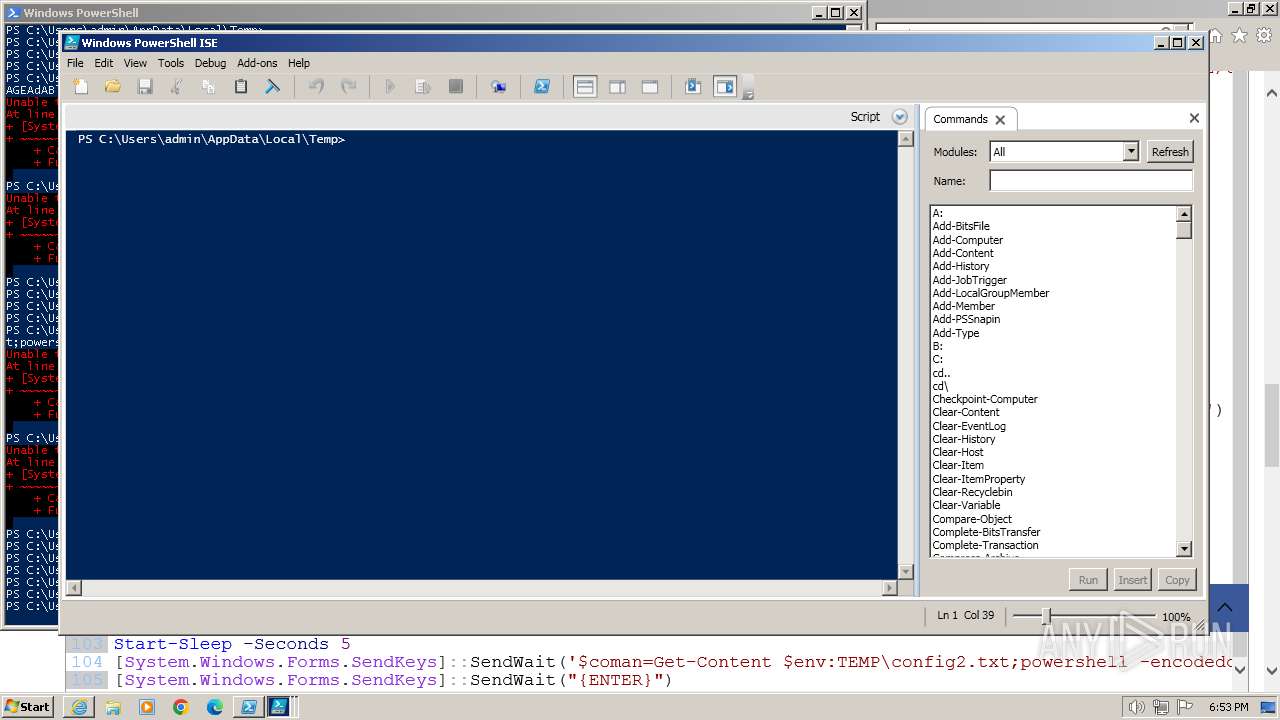Click the Start PowerShell.exe icon
The height and width of the screenshot is (720, 1280).
coord(541,87)
